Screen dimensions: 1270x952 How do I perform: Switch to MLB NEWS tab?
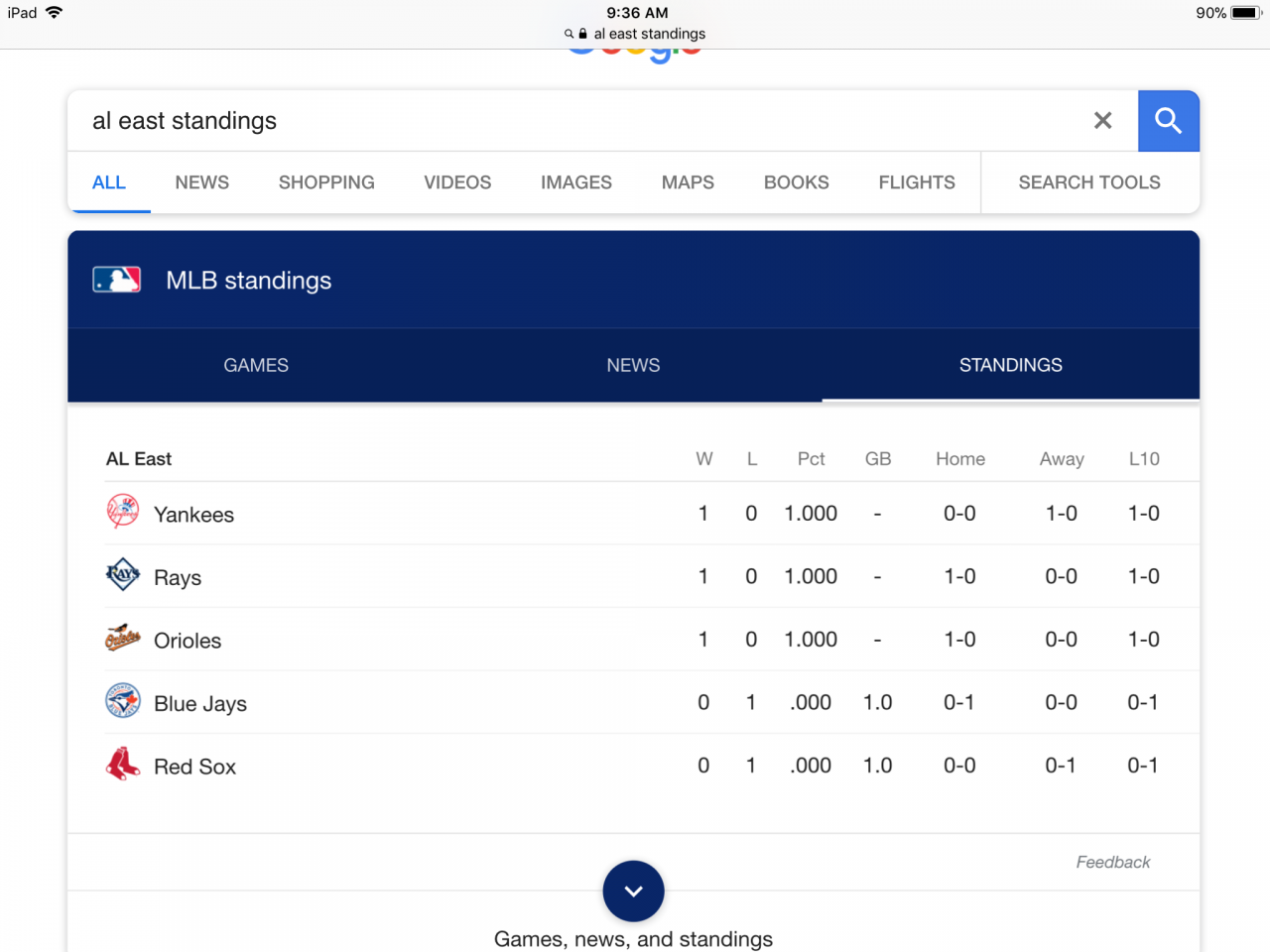pos(633,365)
